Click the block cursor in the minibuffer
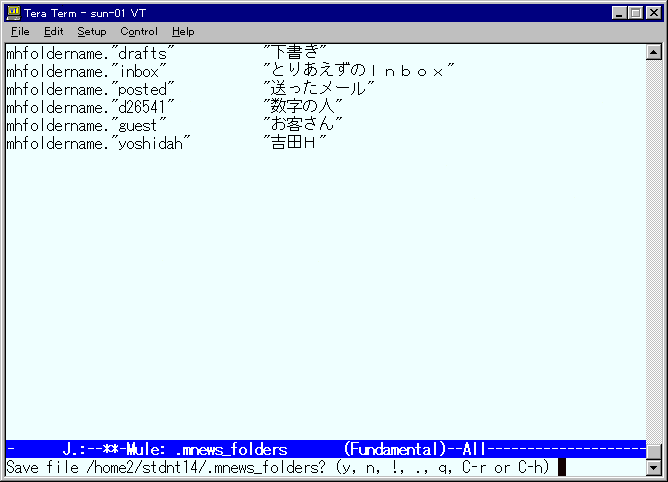This screenshot has height=482, width=668. [562, 468]
